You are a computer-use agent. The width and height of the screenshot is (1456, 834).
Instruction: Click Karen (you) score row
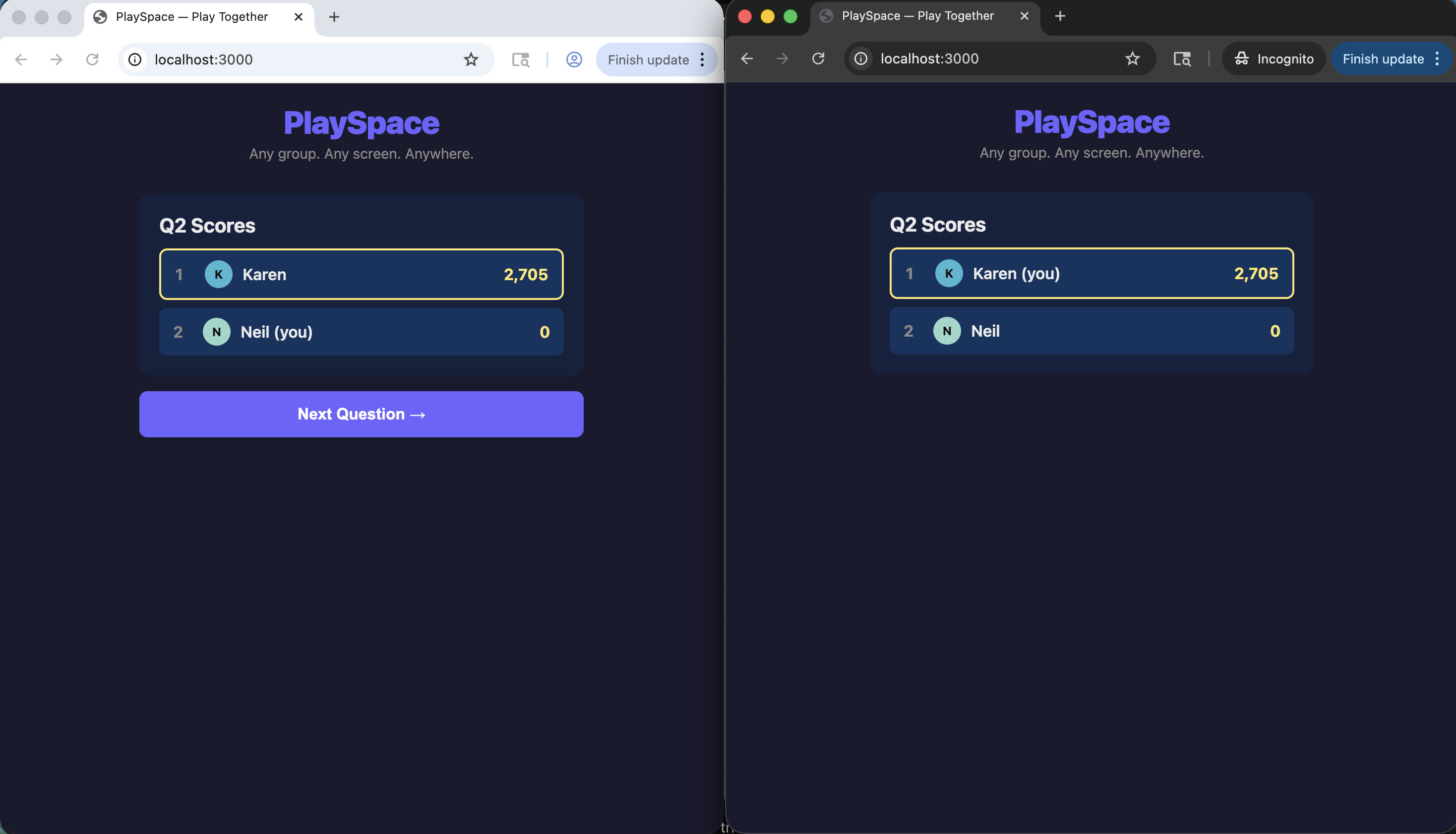coord(1091,273)
